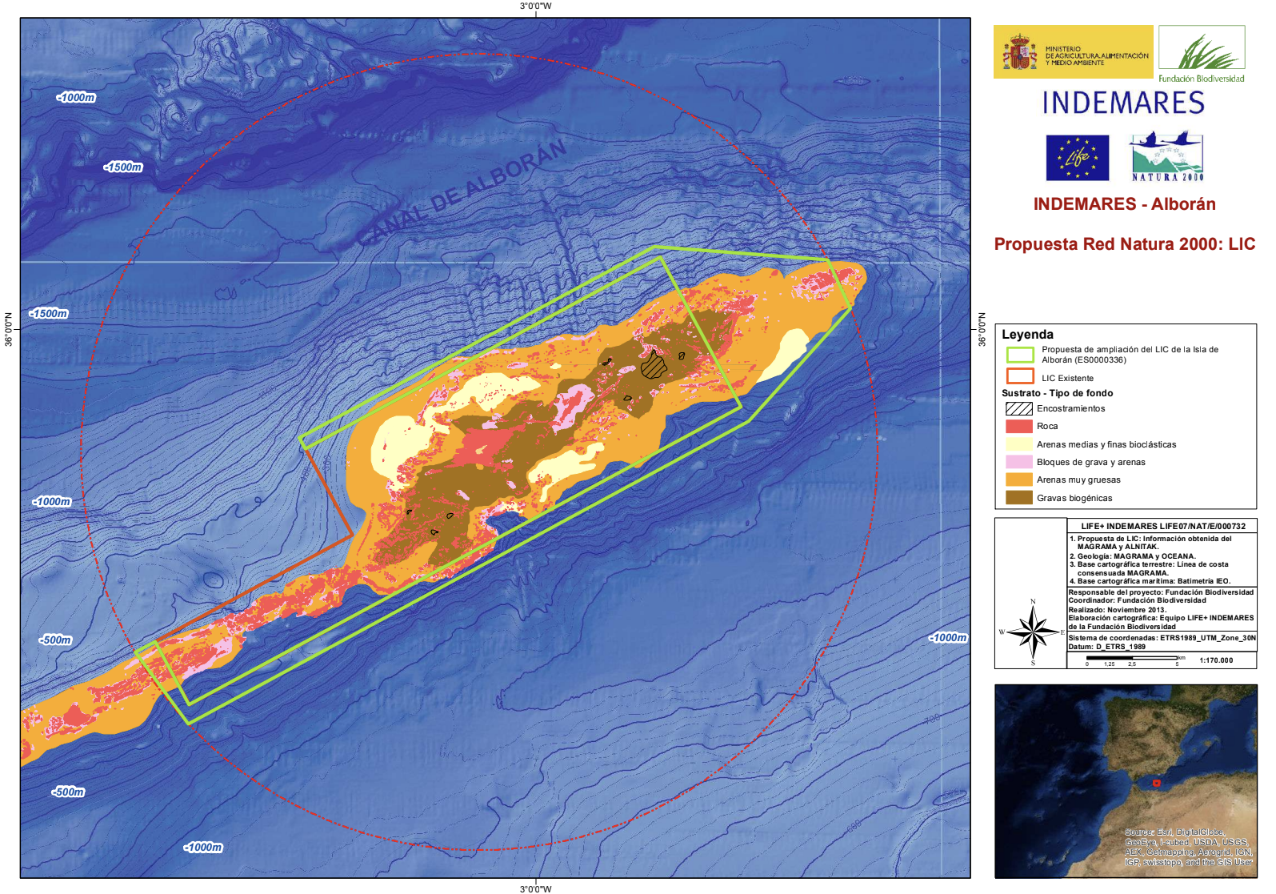This screenshot has height=894, width=1276.
Task: Click the Fundación Biodiversidad logo
Action: pyautogui.click(x=1201, y=55)
